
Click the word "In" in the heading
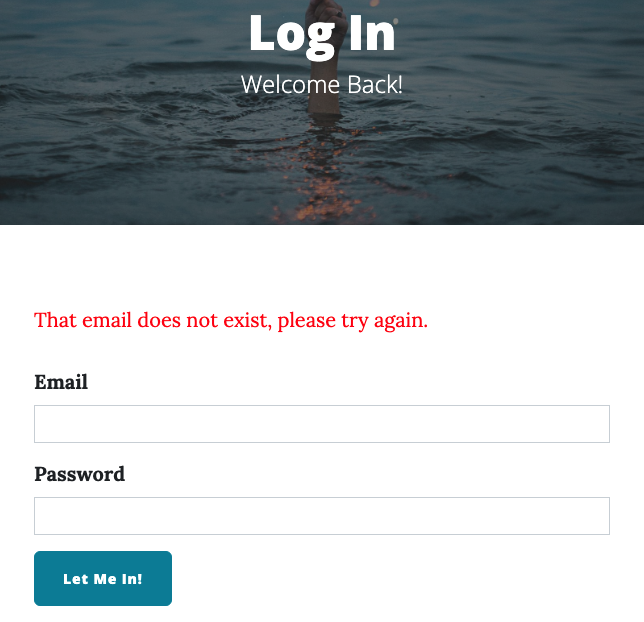point(372,33)
